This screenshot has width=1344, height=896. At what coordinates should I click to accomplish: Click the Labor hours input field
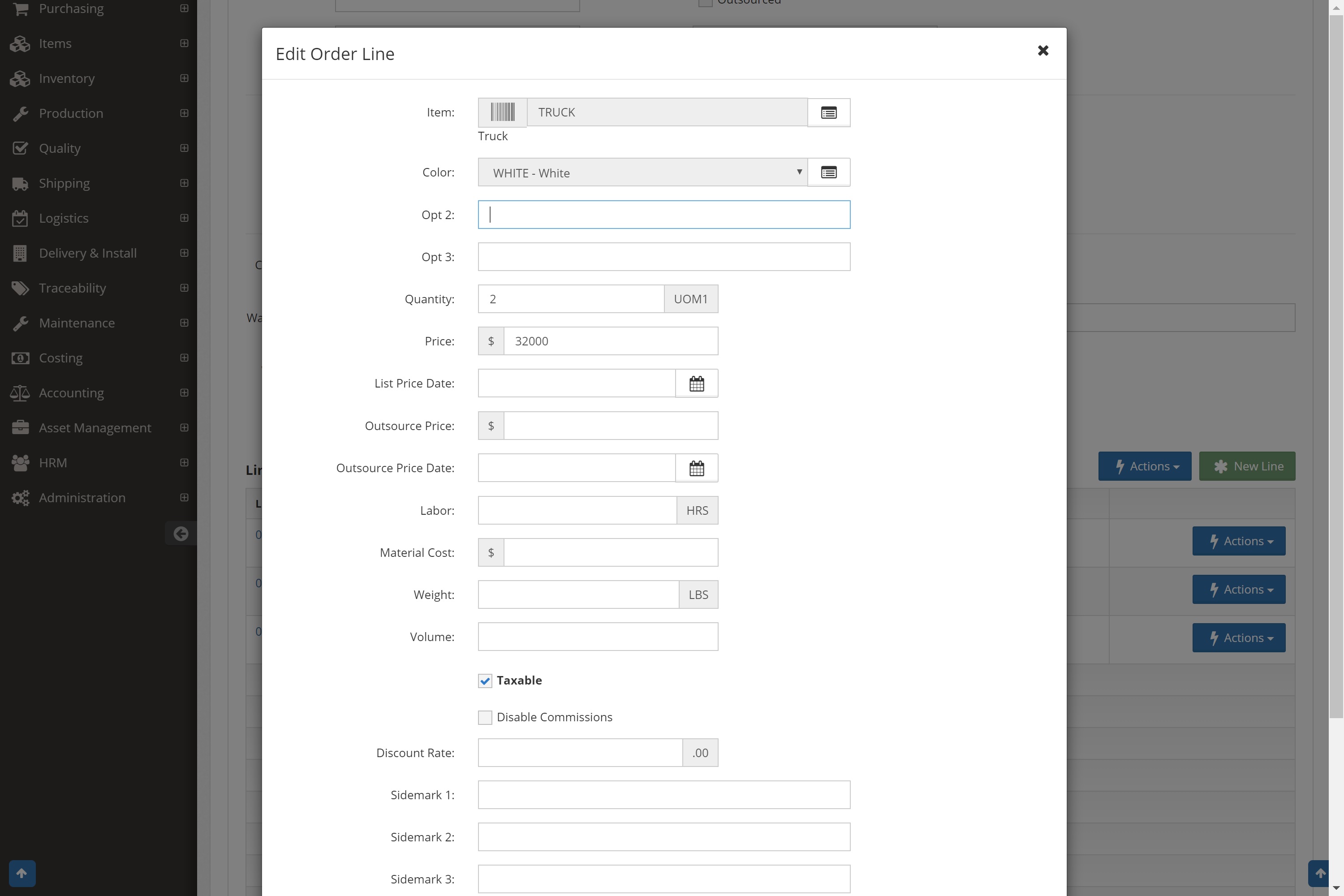[577, 510]
